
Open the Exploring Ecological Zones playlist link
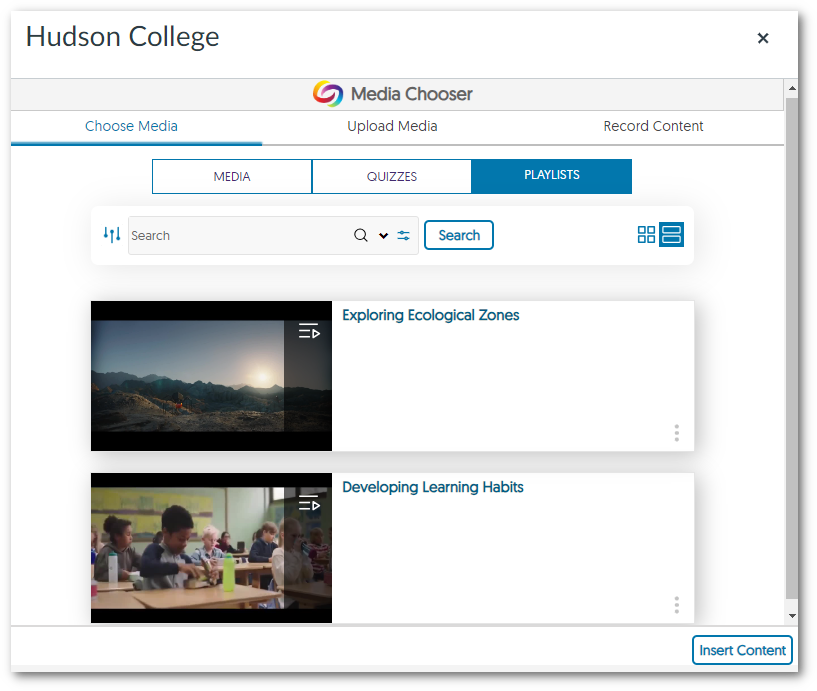point(430,314)
